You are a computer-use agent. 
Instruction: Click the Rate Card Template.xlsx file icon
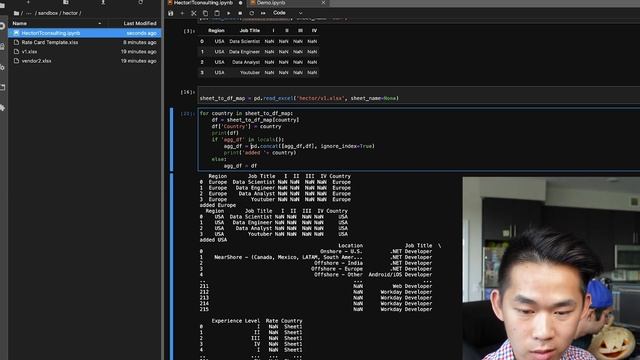click(x=16, y=42)
